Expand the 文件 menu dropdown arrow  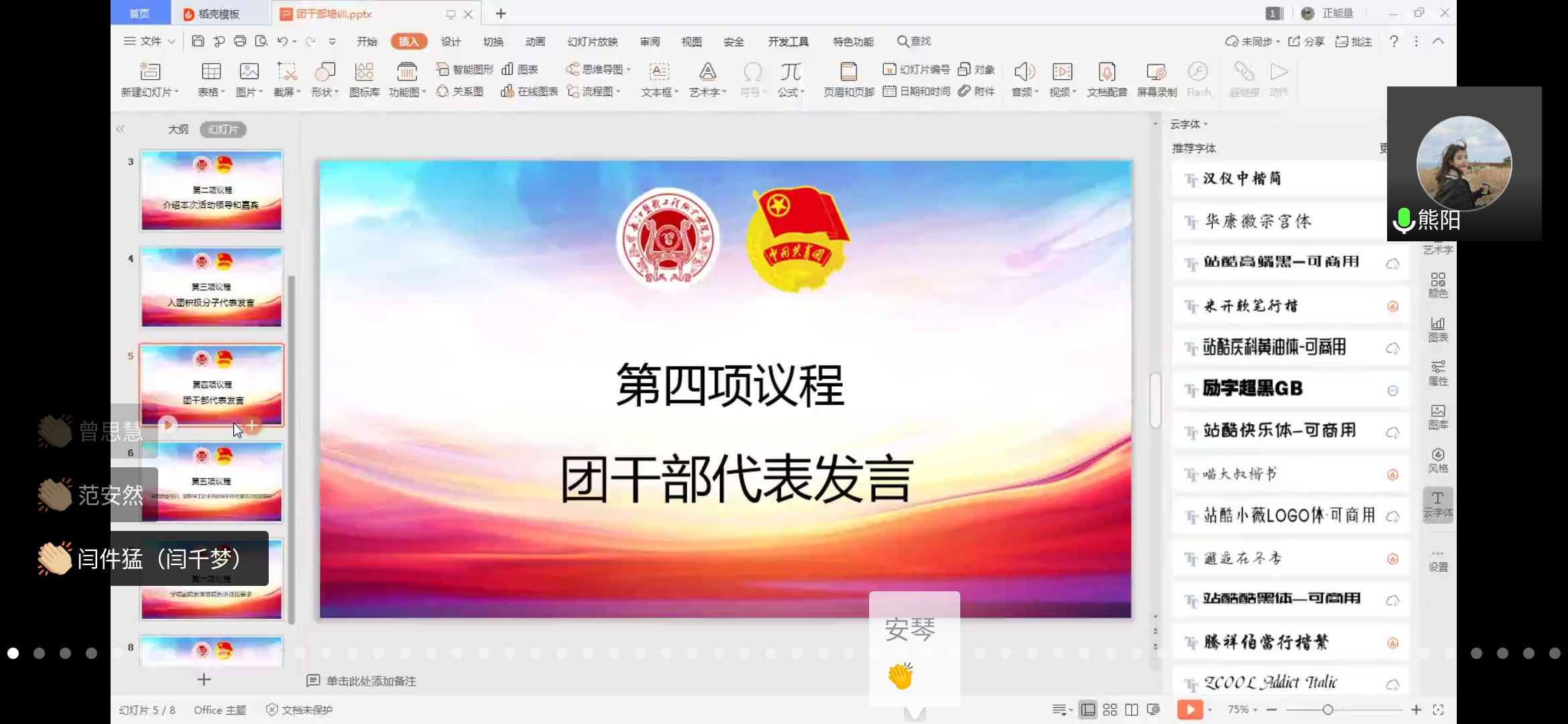pos(172,42)
